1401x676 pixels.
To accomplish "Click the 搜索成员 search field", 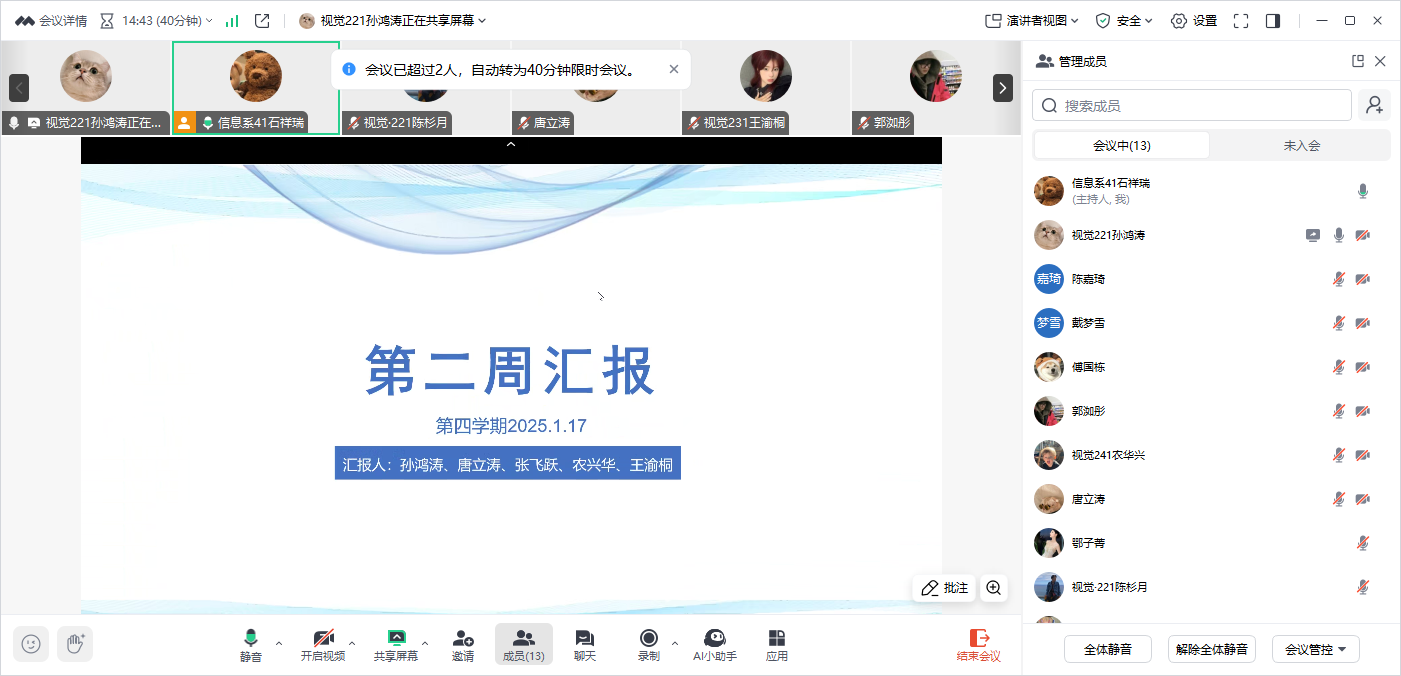I will 1192,105.
